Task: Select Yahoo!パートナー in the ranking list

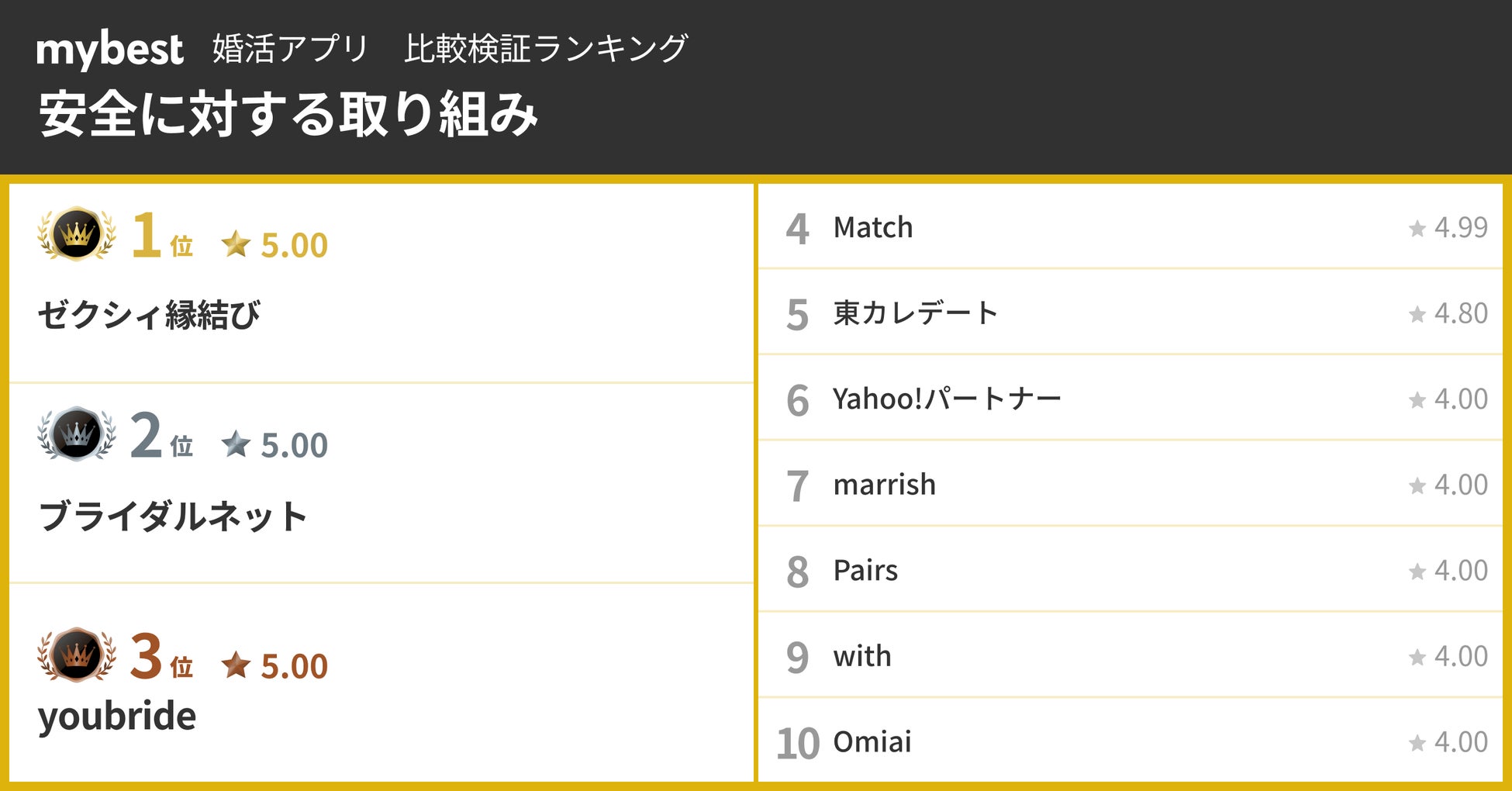Action: coord(946,399)
